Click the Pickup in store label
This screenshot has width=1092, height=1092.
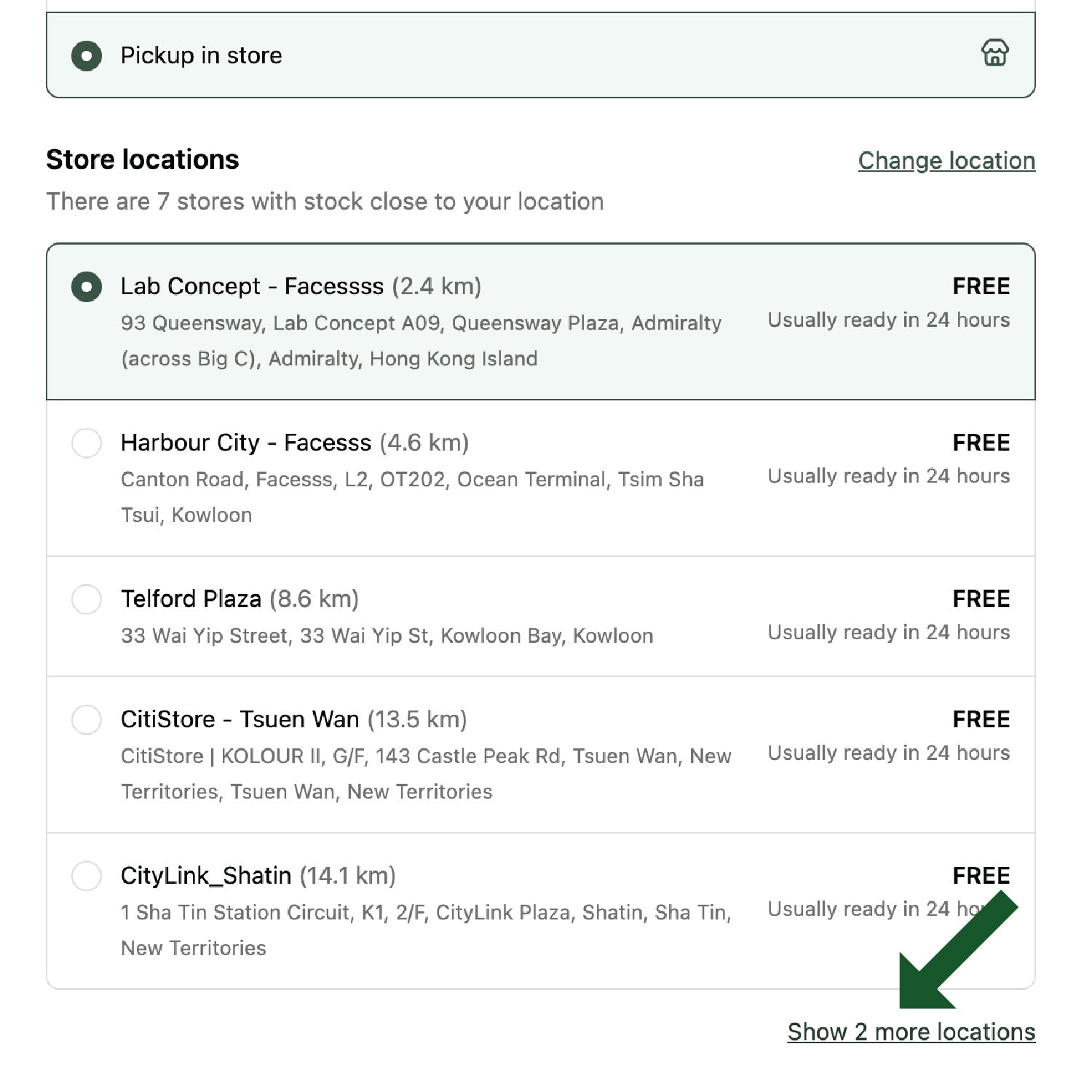click(202, 55)
